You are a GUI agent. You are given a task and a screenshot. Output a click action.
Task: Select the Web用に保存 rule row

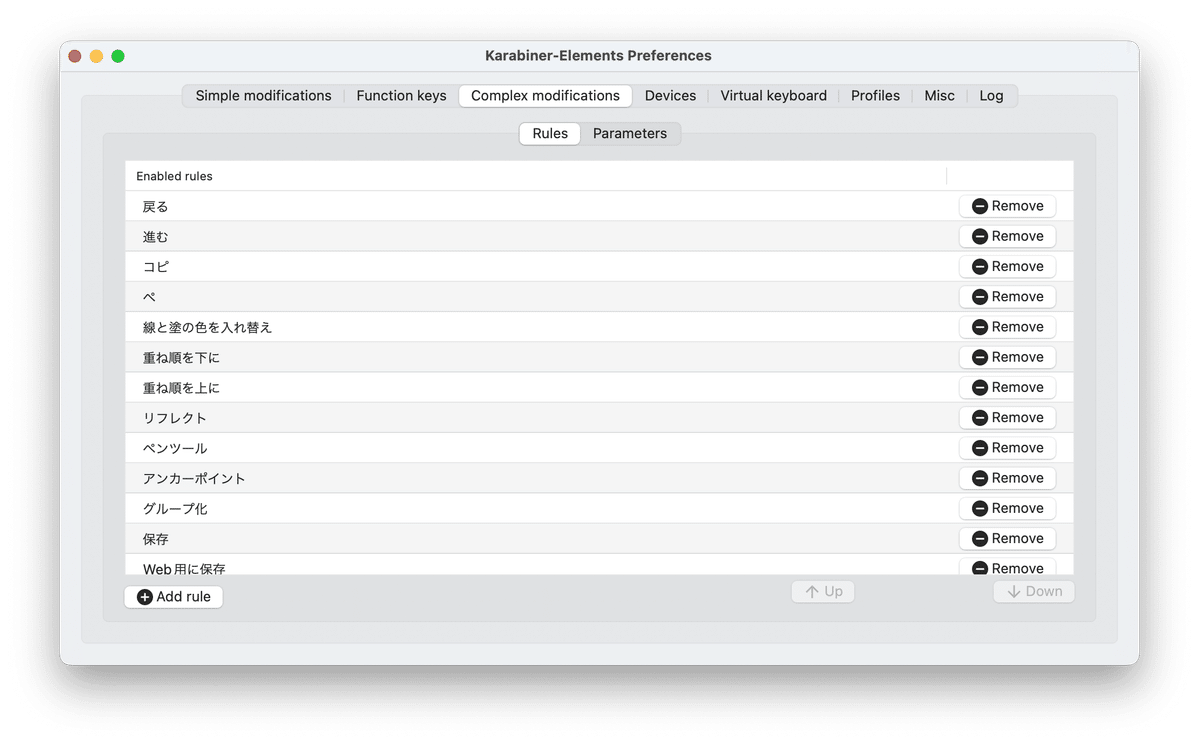(599, 565)
